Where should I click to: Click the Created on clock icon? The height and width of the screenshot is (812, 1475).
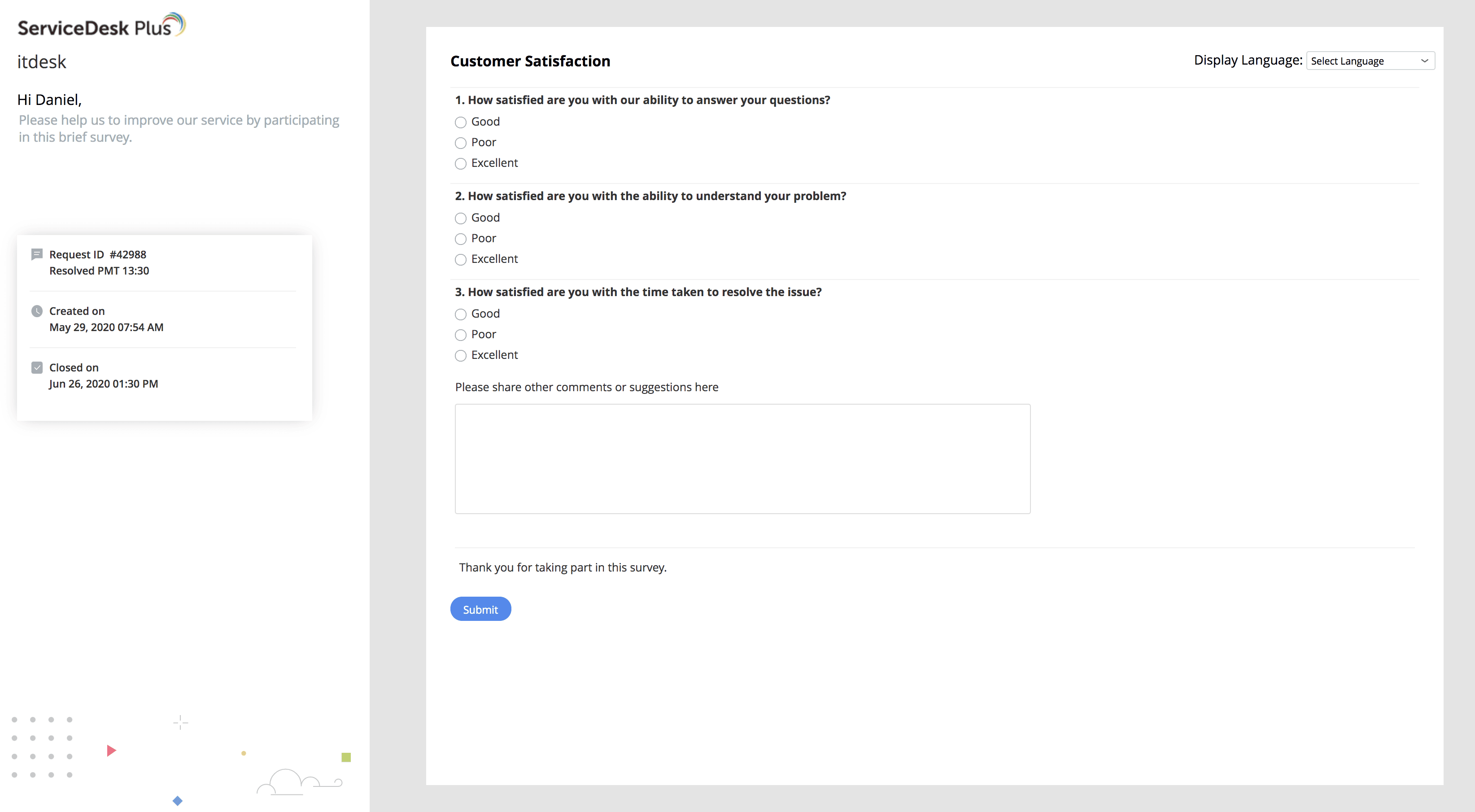tap(37, 311)
